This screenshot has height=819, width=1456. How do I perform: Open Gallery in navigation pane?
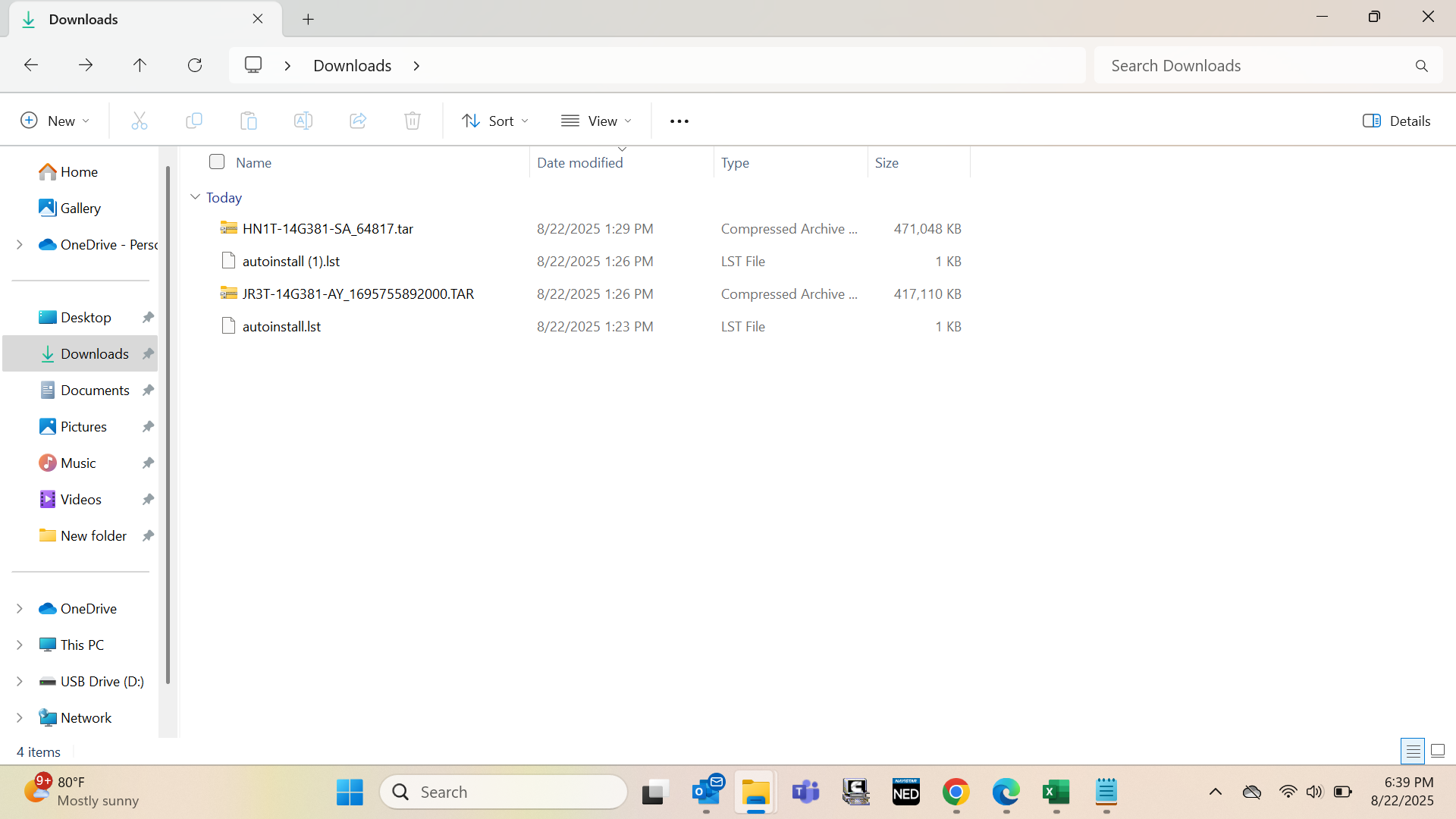point(79,208)
